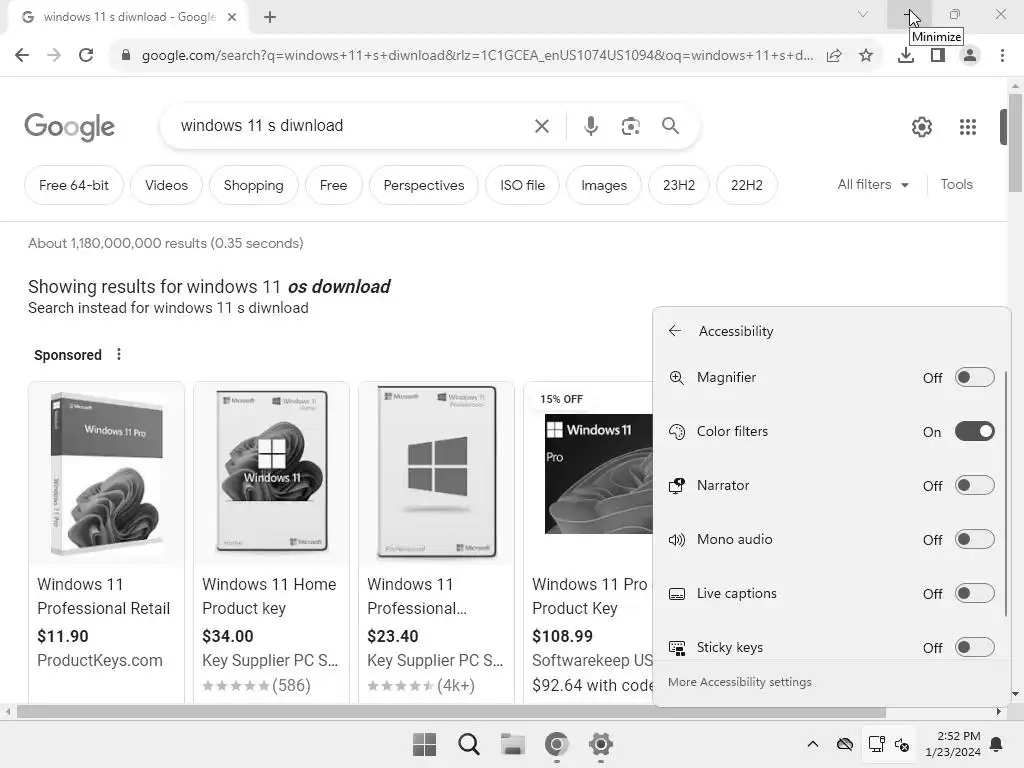Open taskbar Search
The height and width of the screenshot is (768, 1024).
469,744
